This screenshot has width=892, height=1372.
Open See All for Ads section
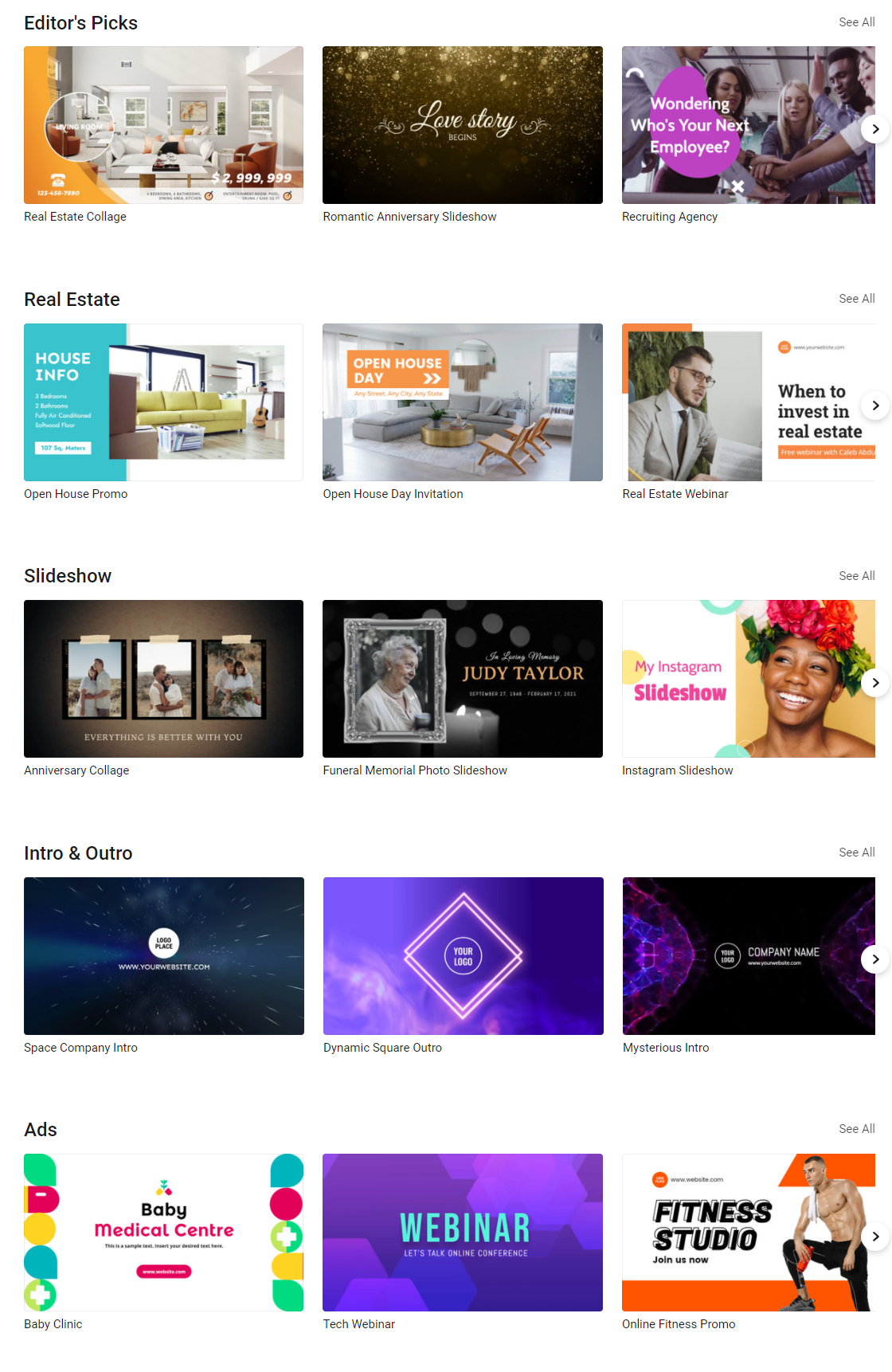coord(856,1129)
